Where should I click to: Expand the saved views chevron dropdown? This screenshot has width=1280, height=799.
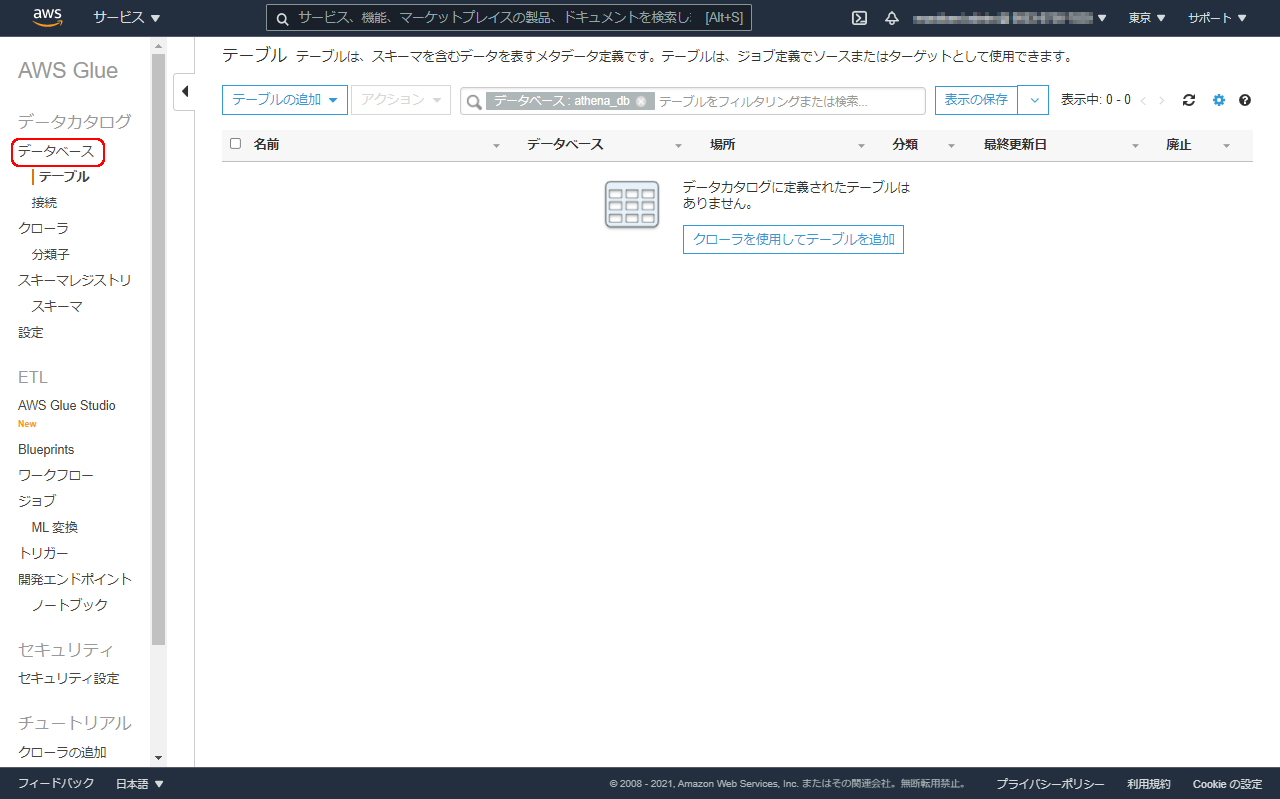point(1034,100)
